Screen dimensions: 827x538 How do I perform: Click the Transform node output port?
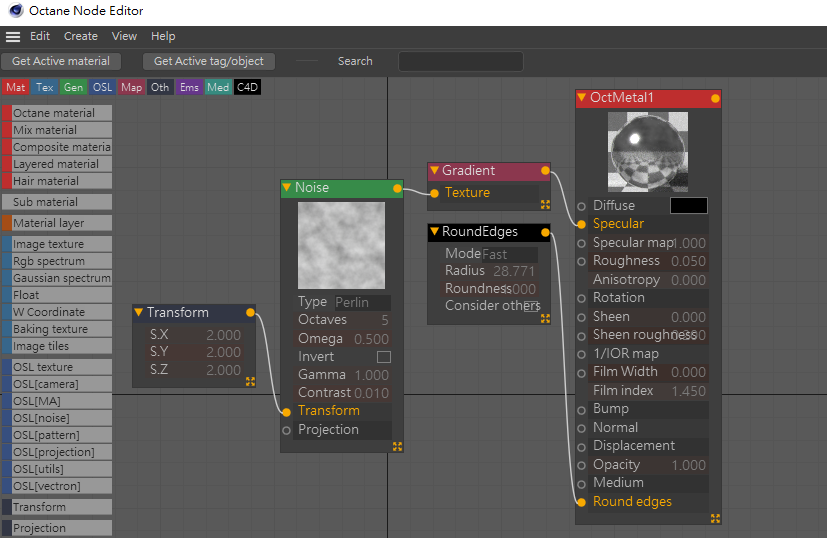point(250,313)
